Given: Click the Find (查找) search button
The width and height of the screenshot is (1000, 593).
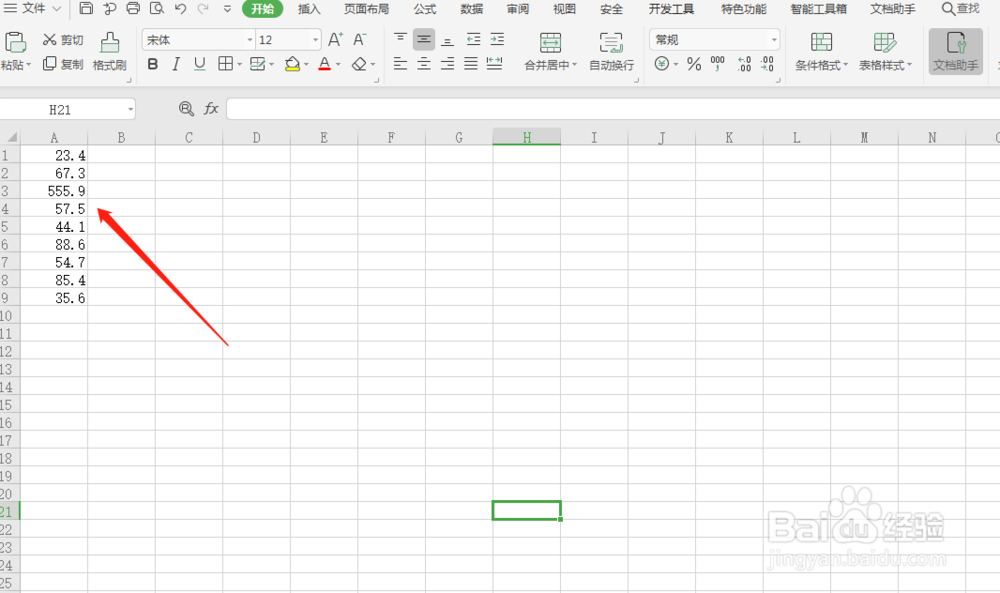Looking at the screenshot, I should [x=961, y=8].
